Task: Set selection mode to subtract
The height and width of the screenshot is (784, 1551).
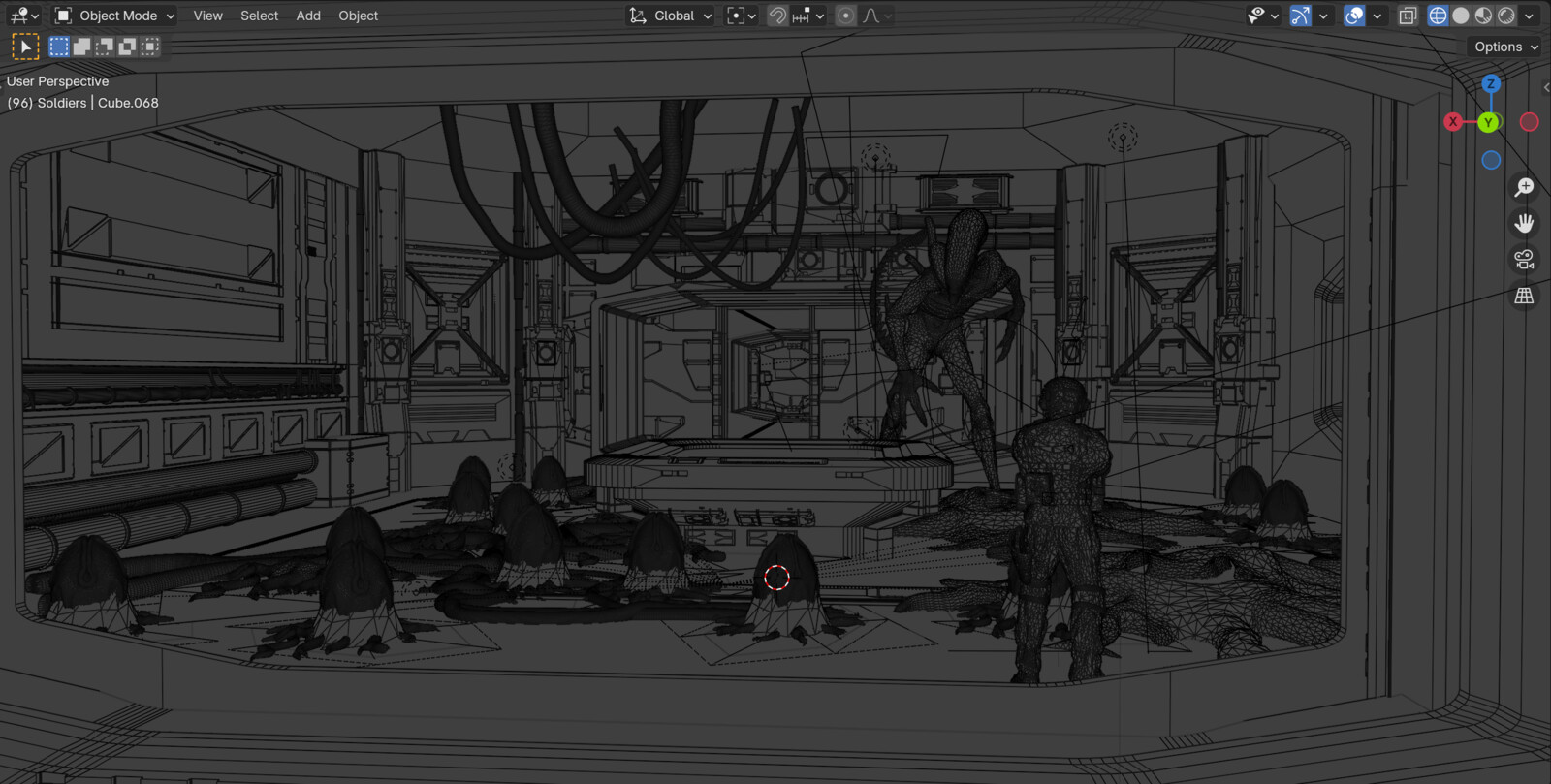Action: point(105,47)
